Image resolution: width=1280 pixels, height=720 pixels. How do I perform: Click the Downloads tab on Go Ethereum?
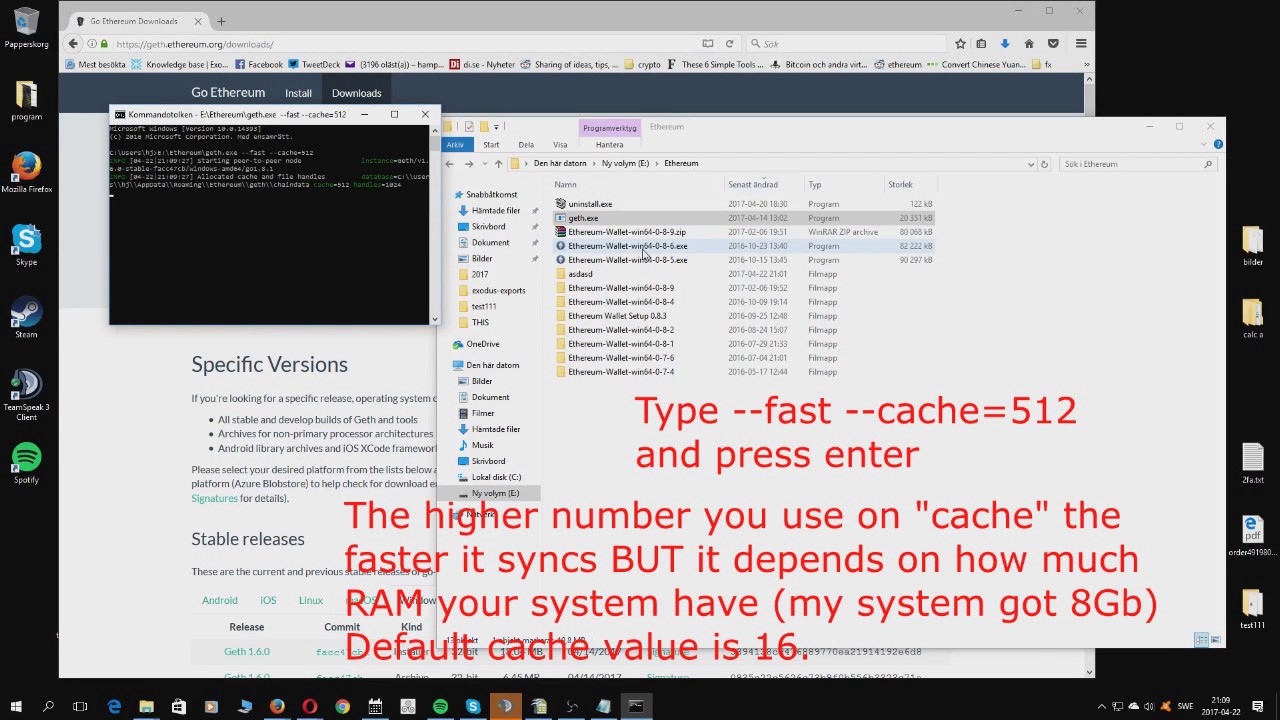coord(357,93)
